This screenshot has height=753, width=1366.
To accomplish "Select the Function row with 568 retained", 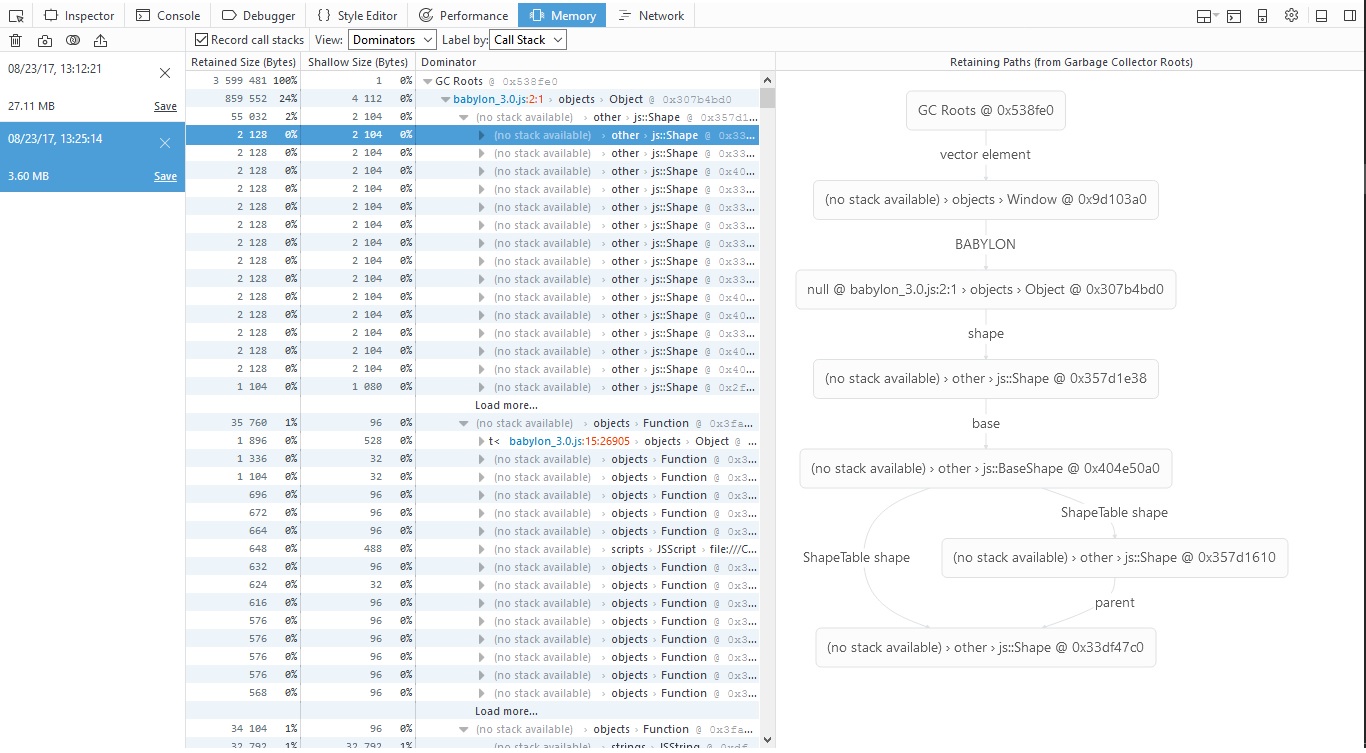I will tap(473, 693).
